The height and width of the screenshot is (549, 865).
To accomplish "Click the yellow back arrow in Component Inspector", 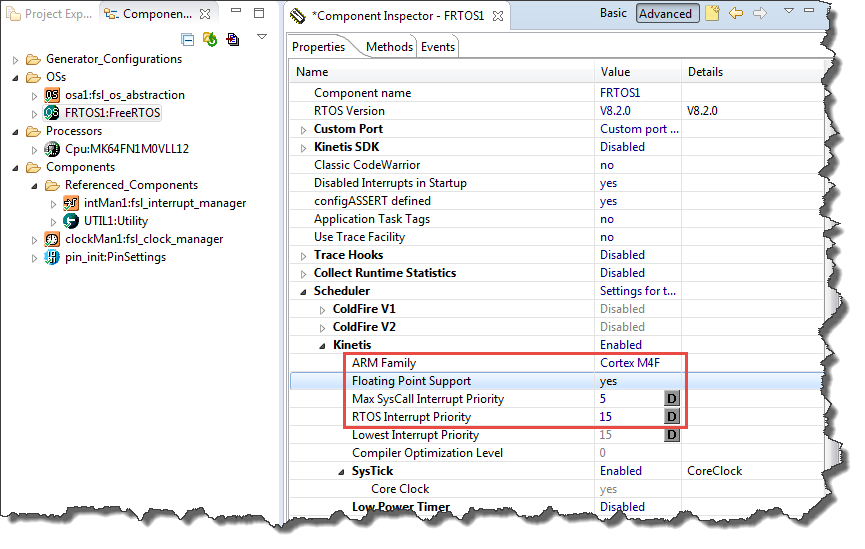I will pyautogui.click(x=736, y=14).
